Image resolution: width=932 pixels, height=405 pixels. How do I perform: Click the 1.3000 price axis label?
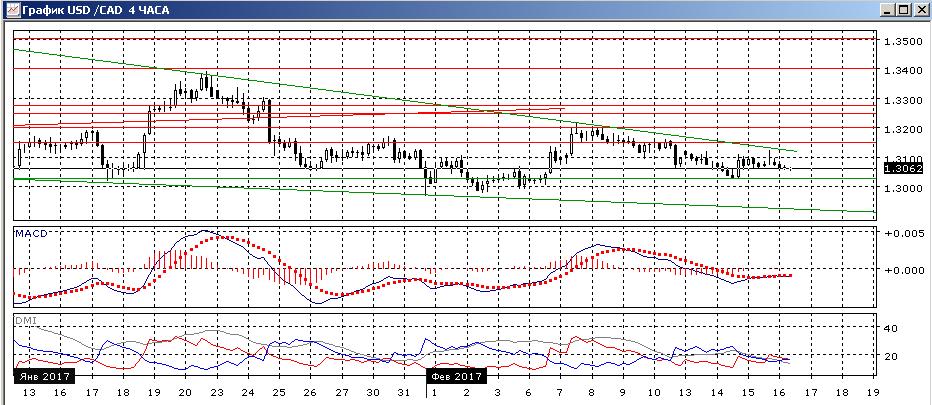click(x=903, y=188)
